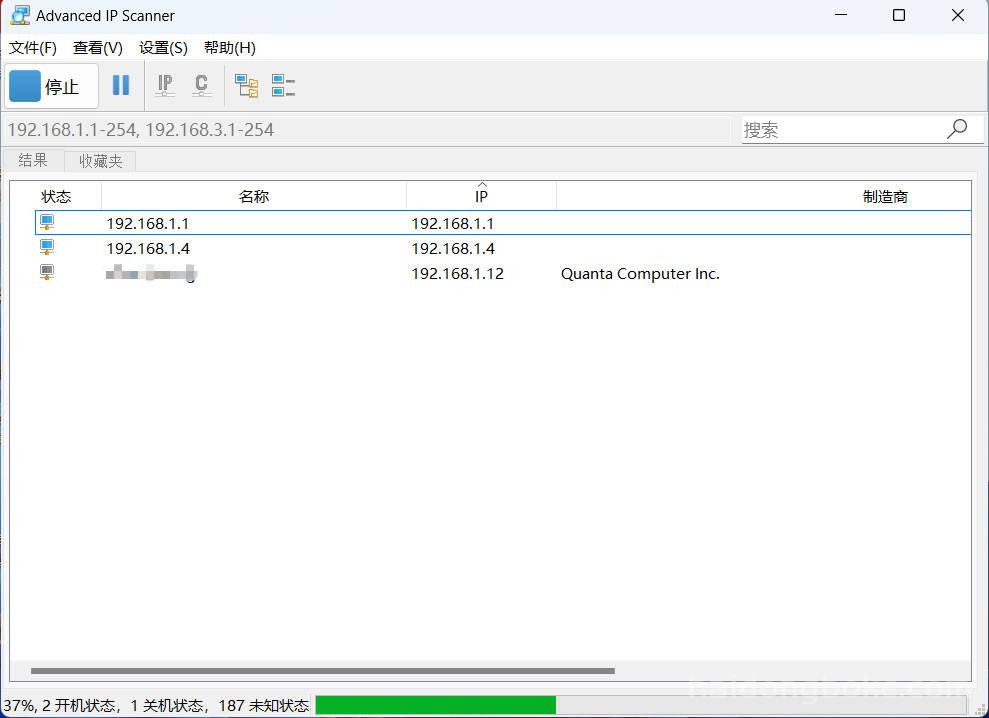Sort by the 状态 column header
Image resolution: width=989 pixels, height=718 pixels.
[x=56, y=196]
